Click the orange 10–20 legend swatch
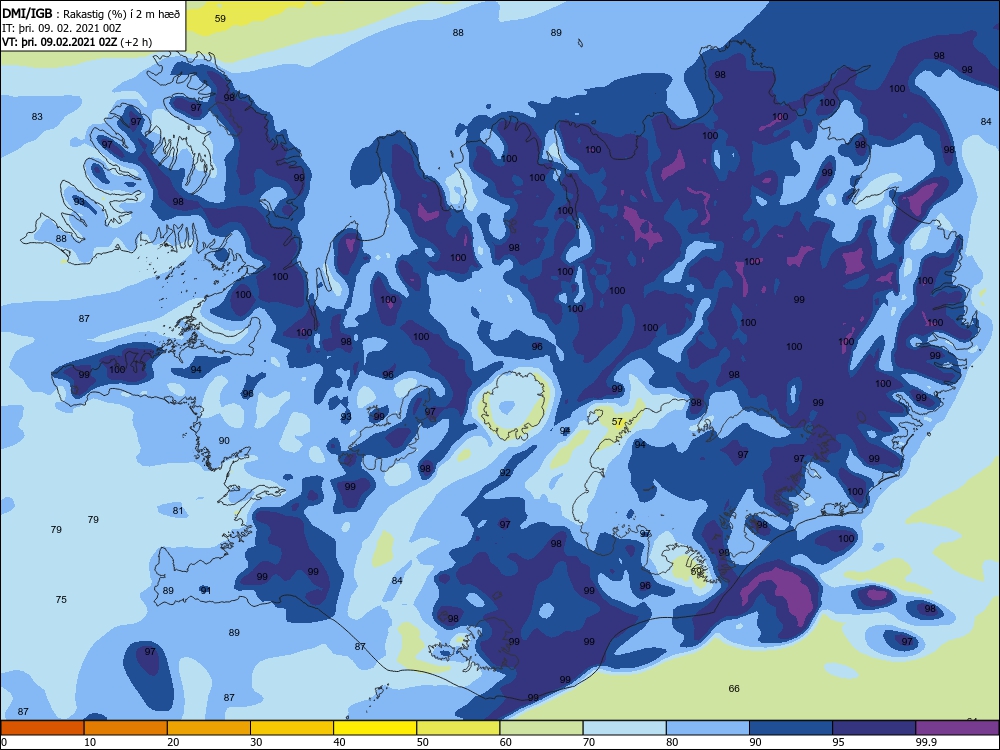 (126, 728)
